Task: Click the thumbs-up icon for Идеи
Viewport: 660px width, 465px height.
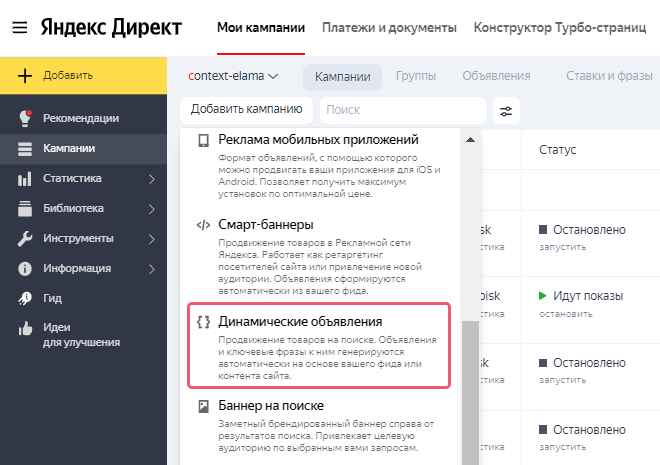Action: (25, 329)
